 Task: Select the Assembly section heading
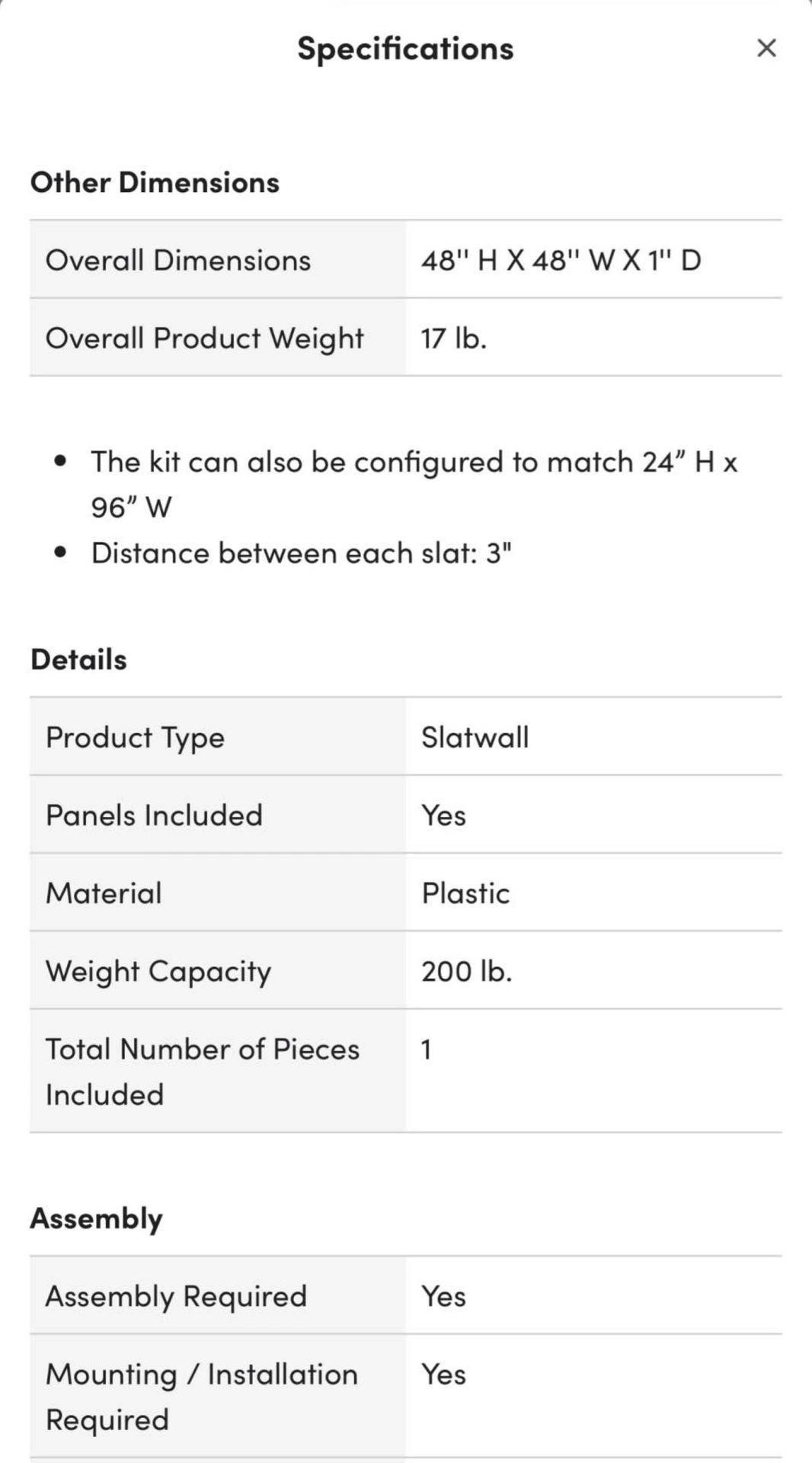96,1218
